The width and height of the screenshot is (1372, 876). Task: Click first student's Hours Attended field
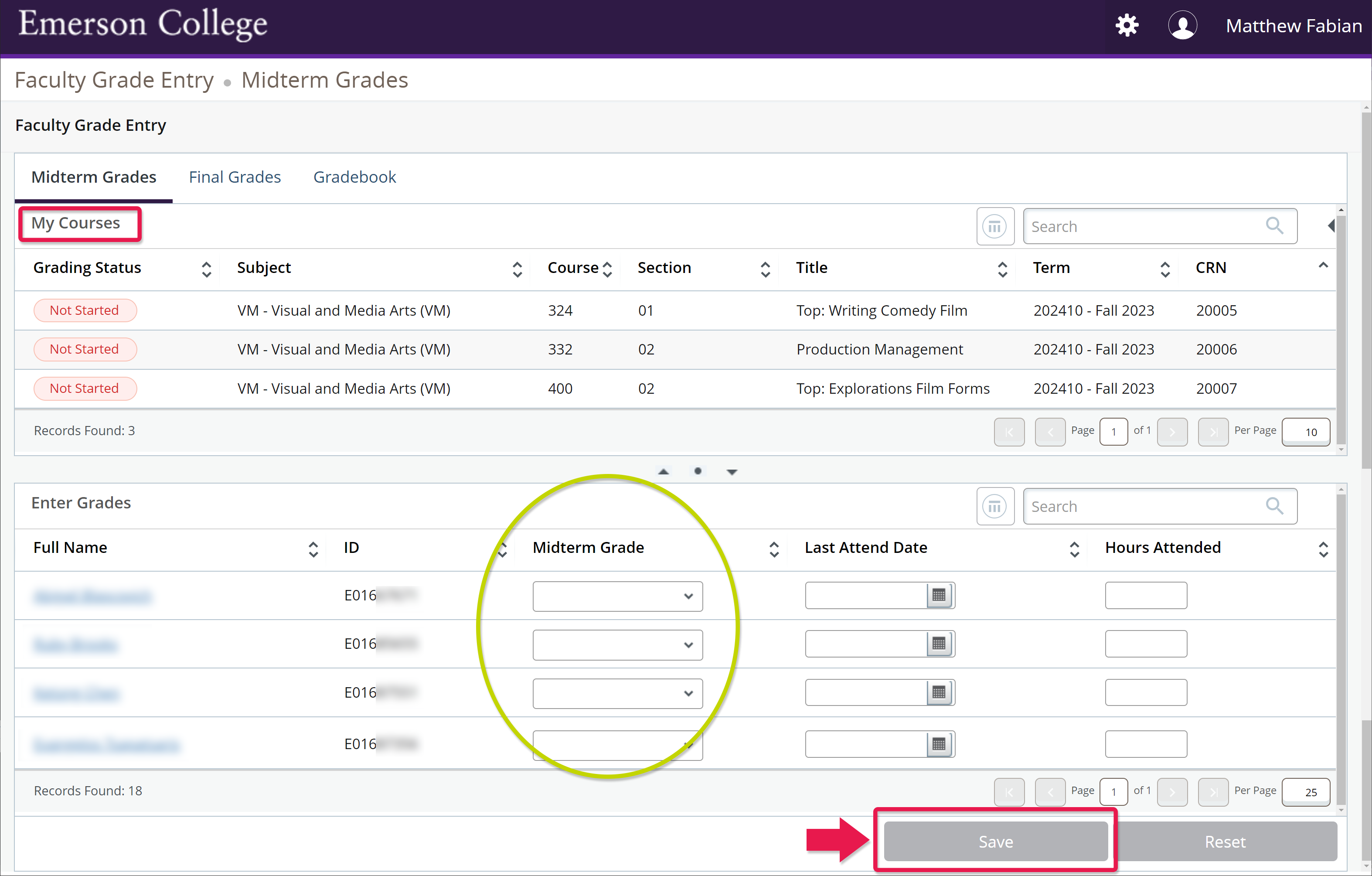pyautogui.click(x=1145, y=596)
